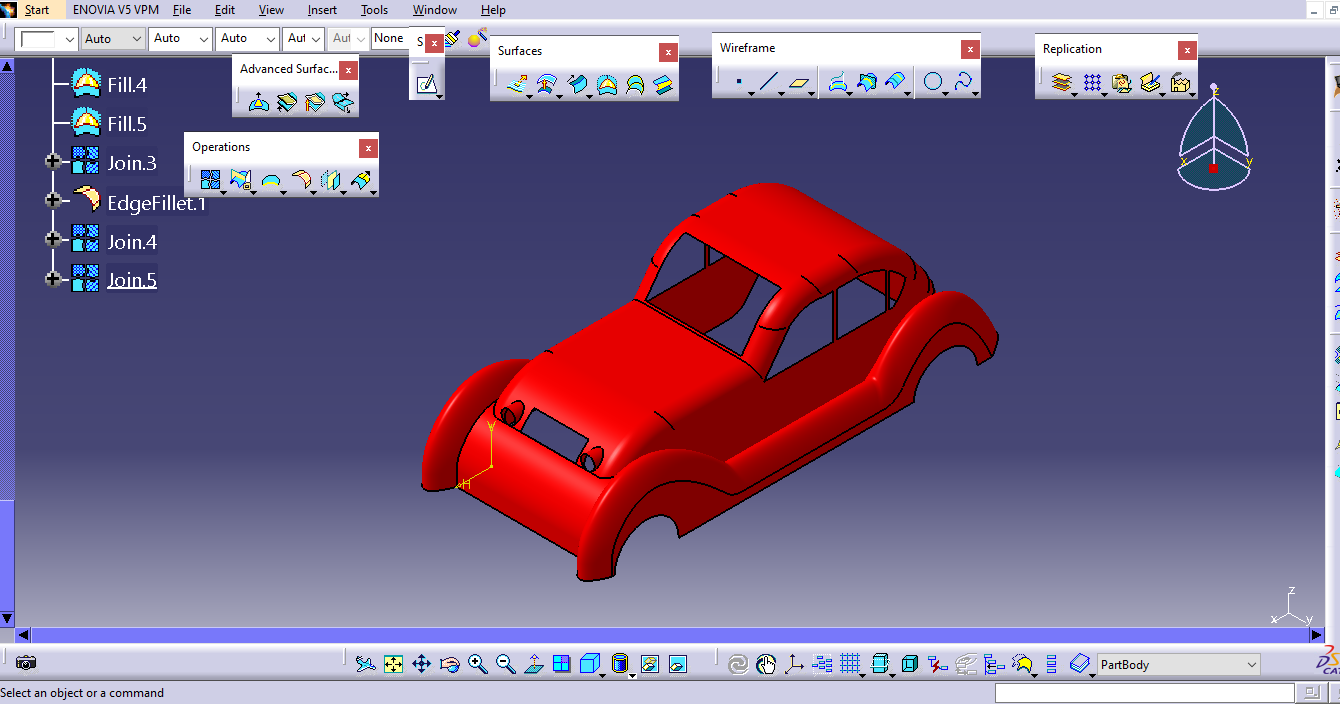This screenshot has height=704, width=1340.
Task: Open the Insert menu
Action: pos(322,10)
